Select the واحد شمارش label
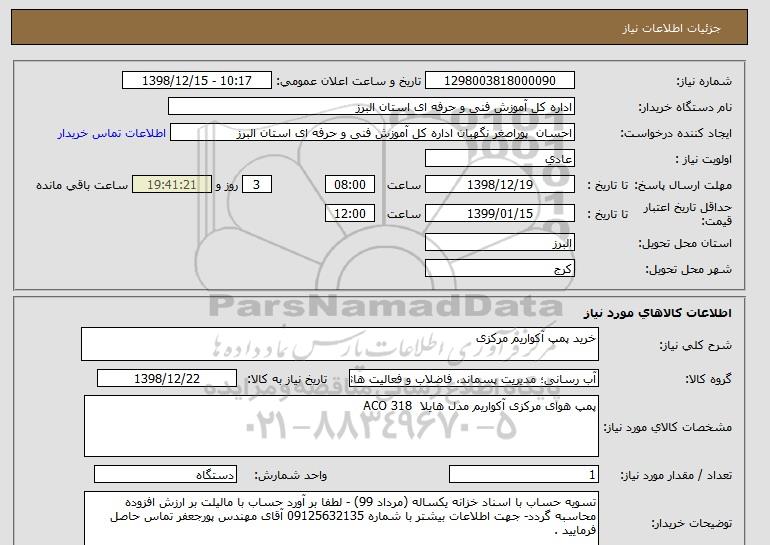This screenshot has width=770, height=545. [x=290, y=475]
